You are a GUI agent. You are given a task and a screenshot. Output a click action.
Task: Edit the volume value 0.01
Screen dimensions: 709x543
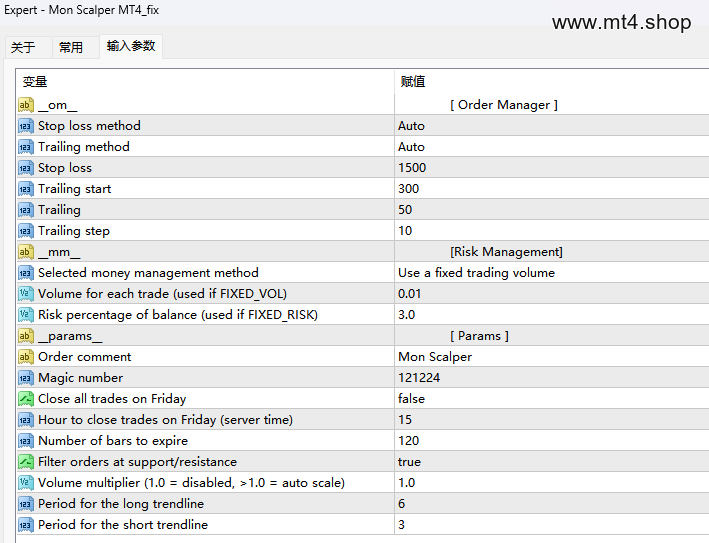click(552, 294)
